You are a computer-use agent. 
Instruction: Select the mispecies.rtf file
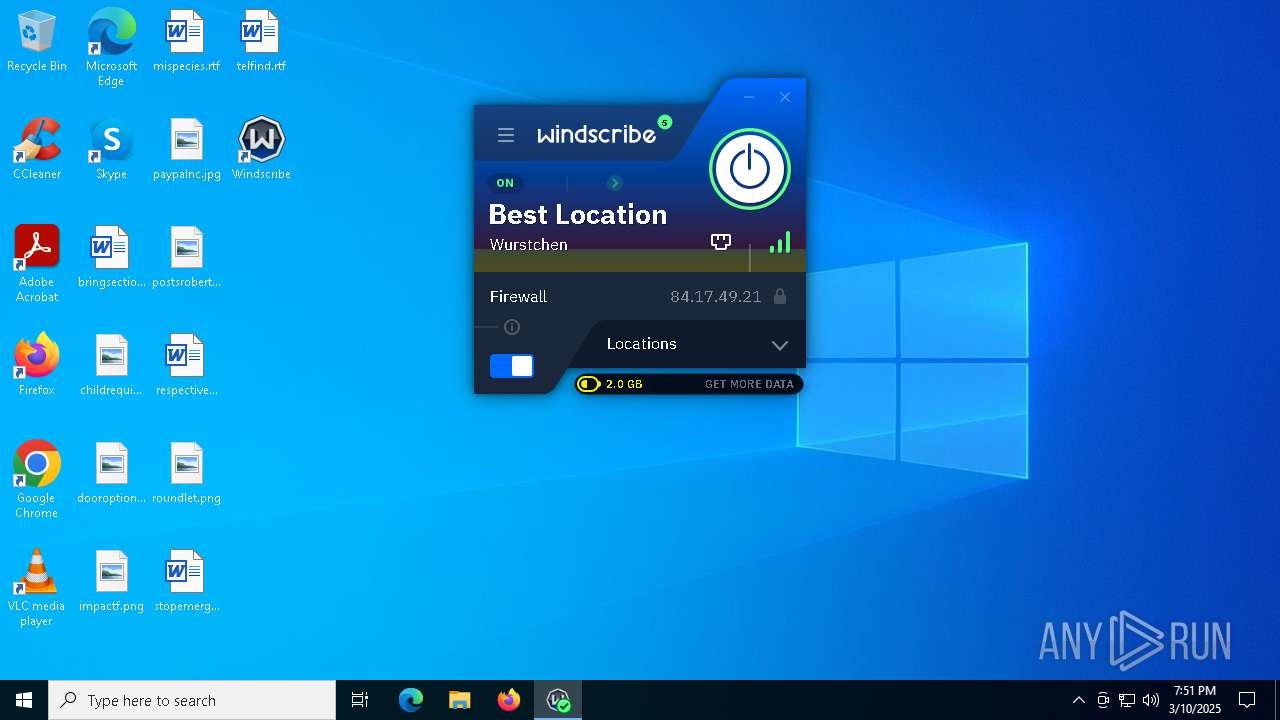pyautogui.click(x=186, y=42)
